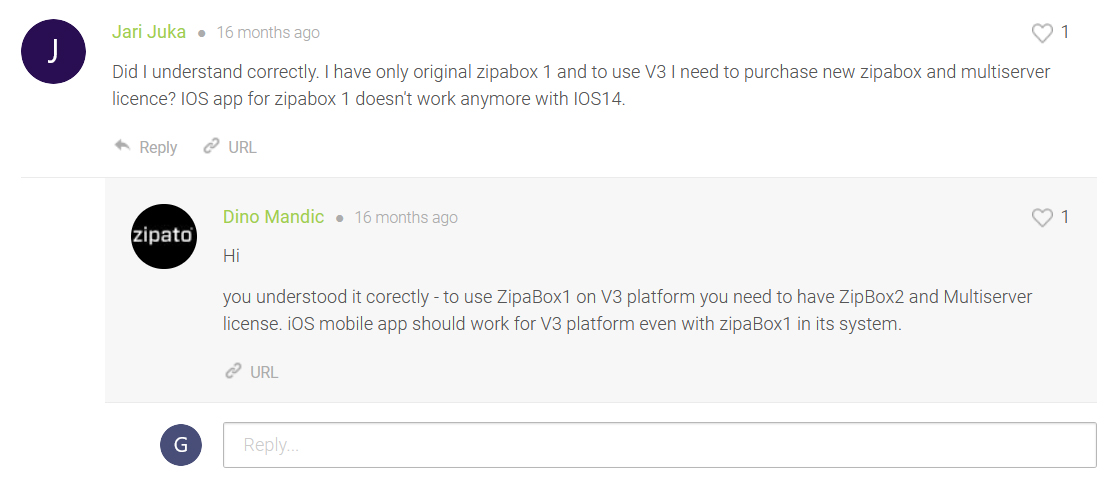
Task: Click the like count on Jari Juka's comment
Action: click(1065, 33)
